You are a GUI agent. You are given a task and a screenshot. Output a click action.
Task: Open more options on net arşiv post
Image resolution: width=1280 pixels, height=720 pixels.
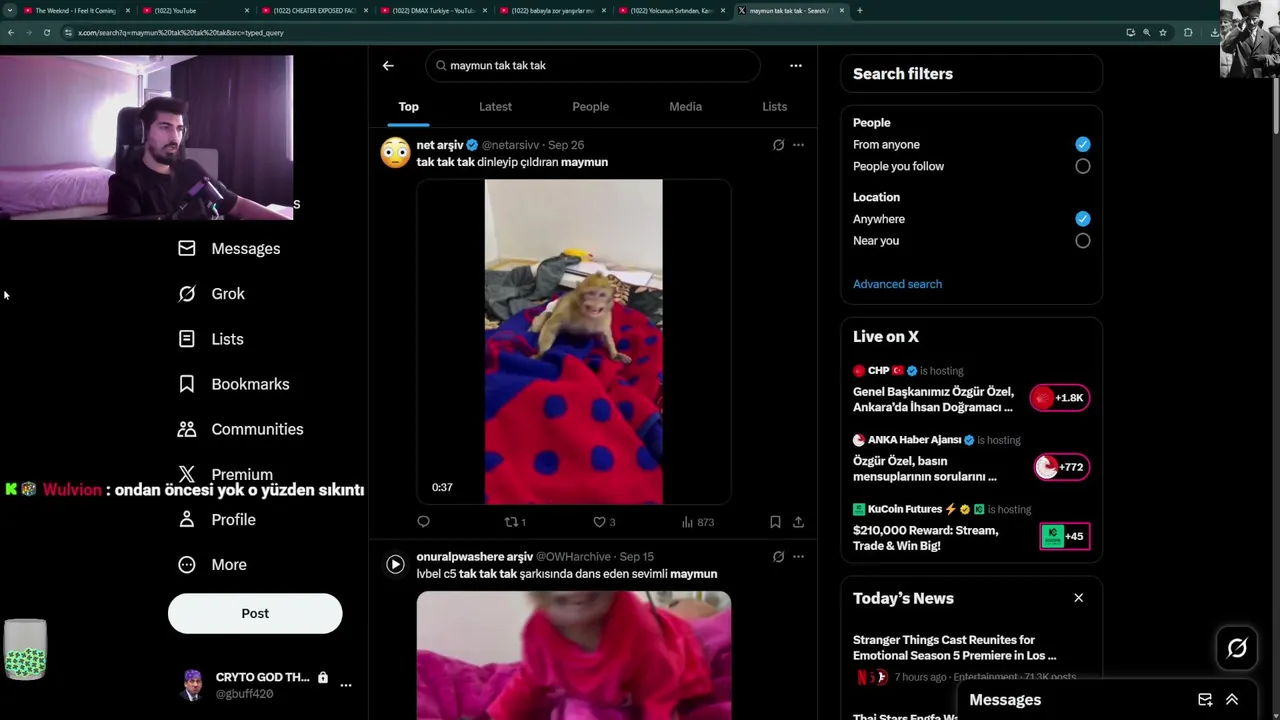798,145
